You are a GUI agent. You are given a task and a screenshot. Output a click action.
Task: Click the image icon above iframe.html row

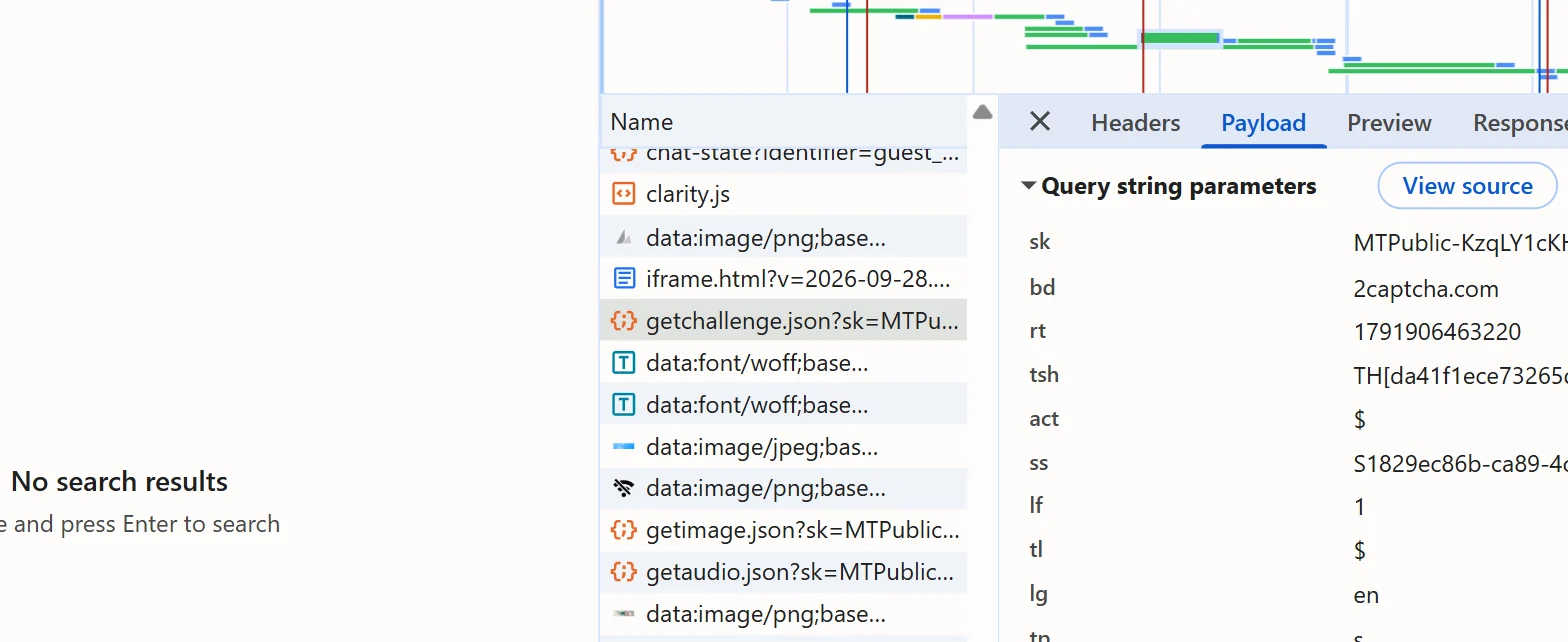623,238
